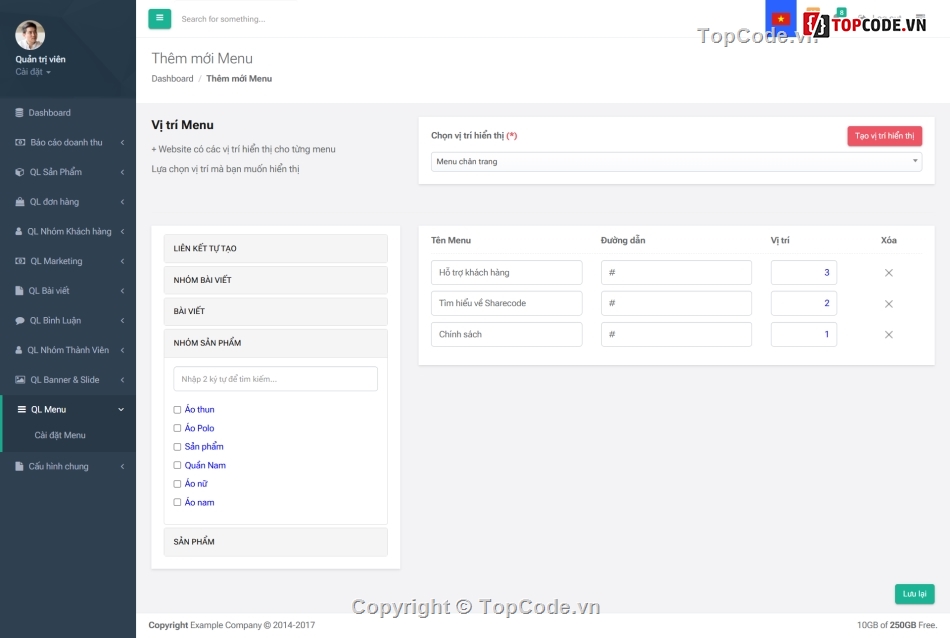This screenshot has width=950, height=638.
Task: Expand Báo cáo doanh thu chevron
Action: (x=122, y=142)
